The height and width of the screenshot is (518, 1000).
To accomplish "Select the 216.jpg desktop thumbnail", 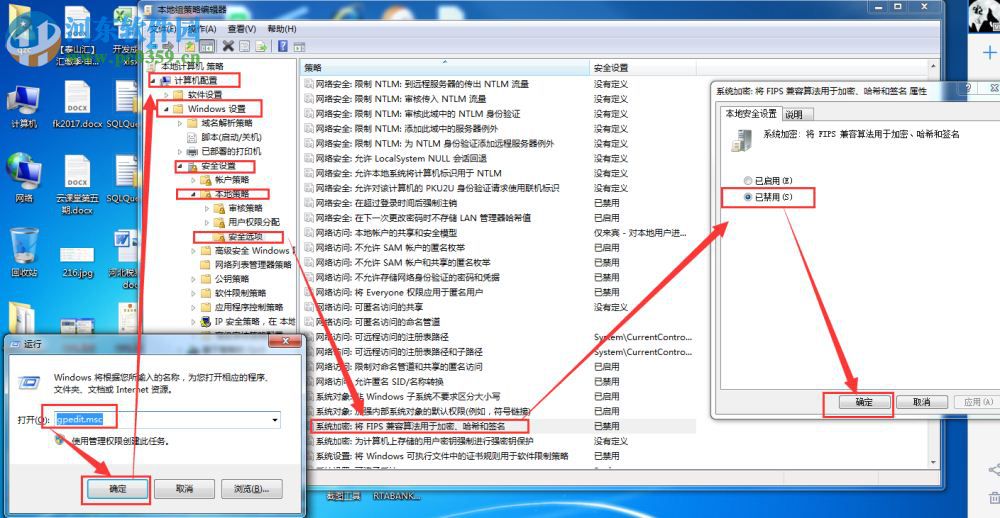I will (78, 260).
